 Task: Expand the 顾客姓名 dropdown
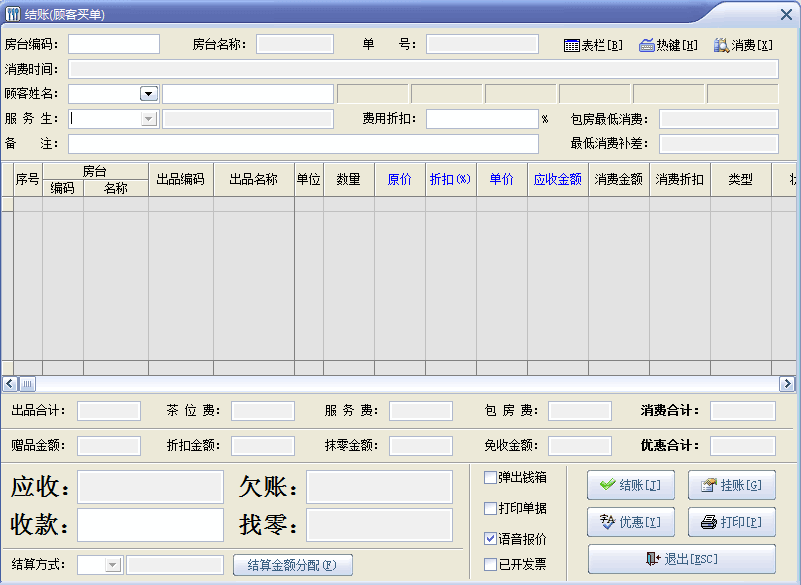coord(148,94)
